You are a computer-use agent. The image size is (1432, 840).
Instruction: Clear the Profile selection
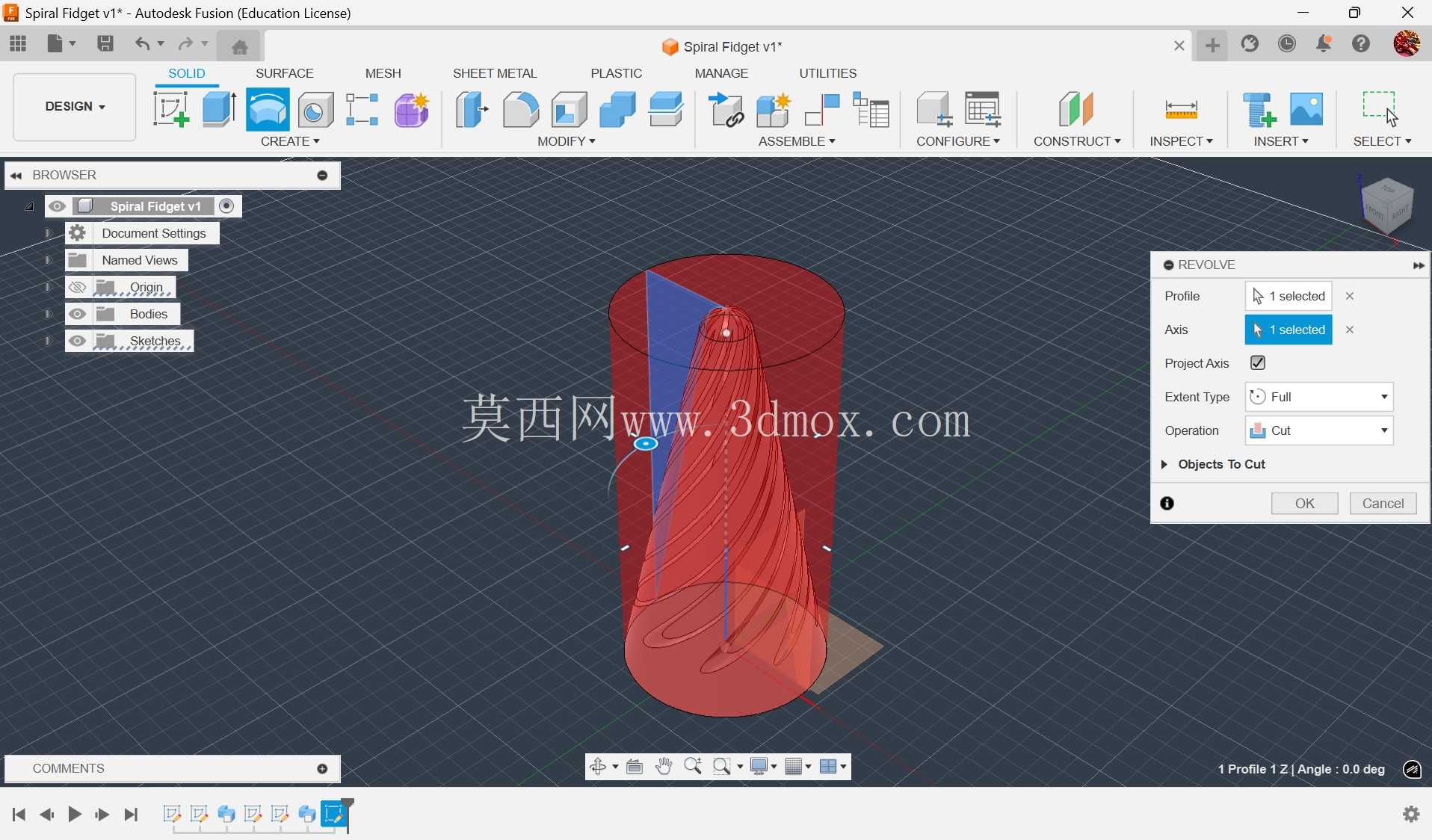click(1350, 296)
